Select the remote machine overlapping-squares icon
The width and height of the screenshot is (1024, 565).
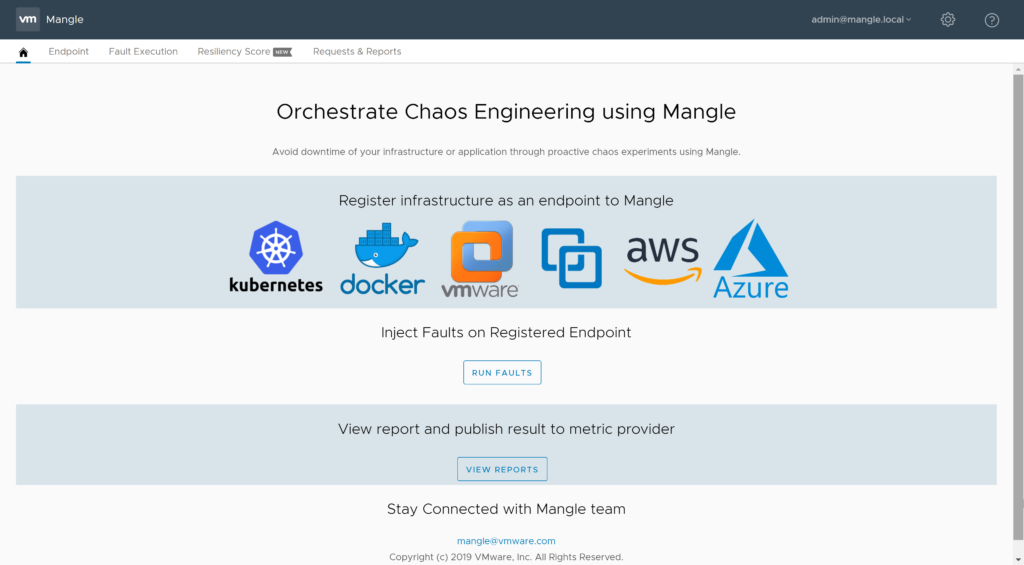571,258
